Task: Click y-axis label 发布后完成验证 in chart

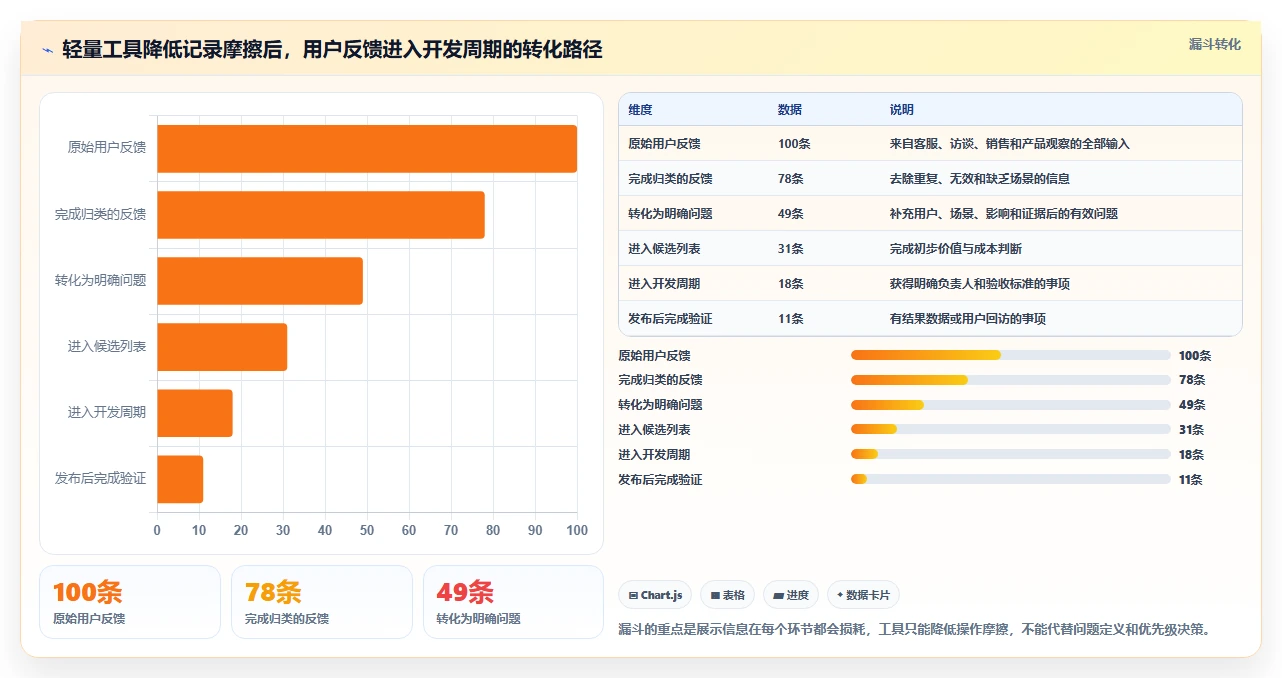Action: click(x=101, y=479)
